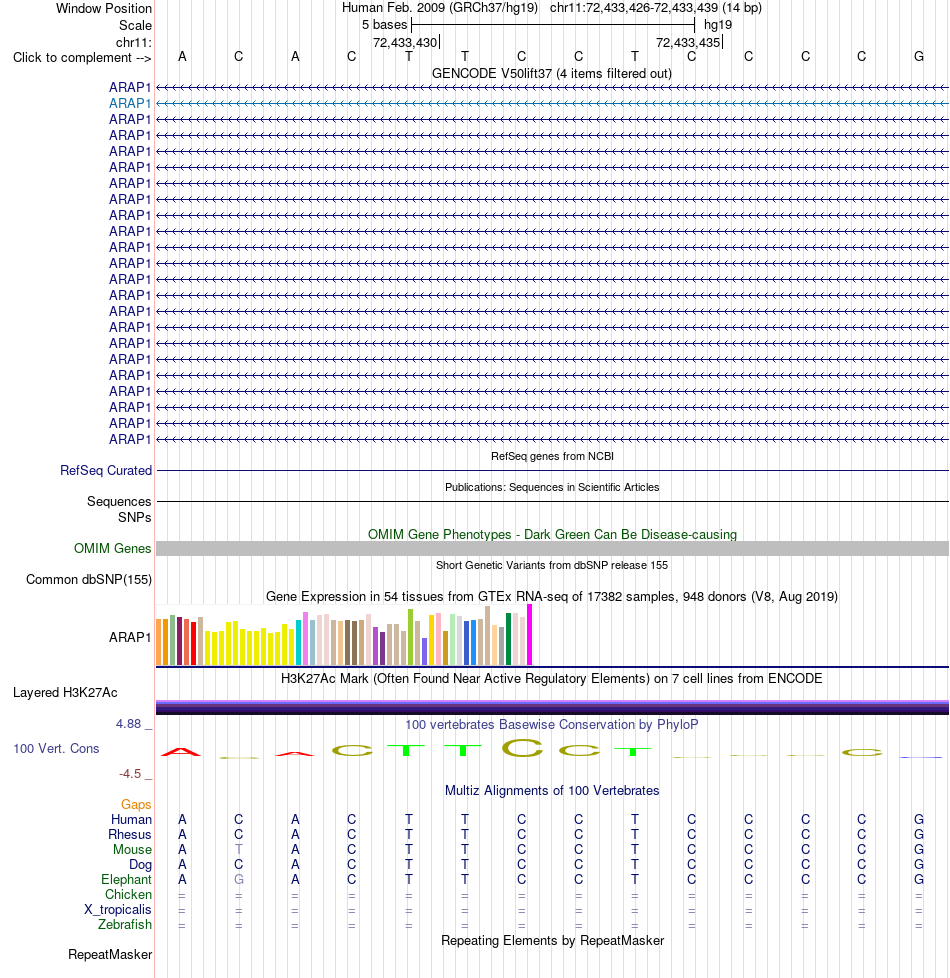The height and width of the screenshot is (978, 950).
Task: Click the purple H3K27Ac signal band
Action: pyautogui.click(x=552, y=707)
